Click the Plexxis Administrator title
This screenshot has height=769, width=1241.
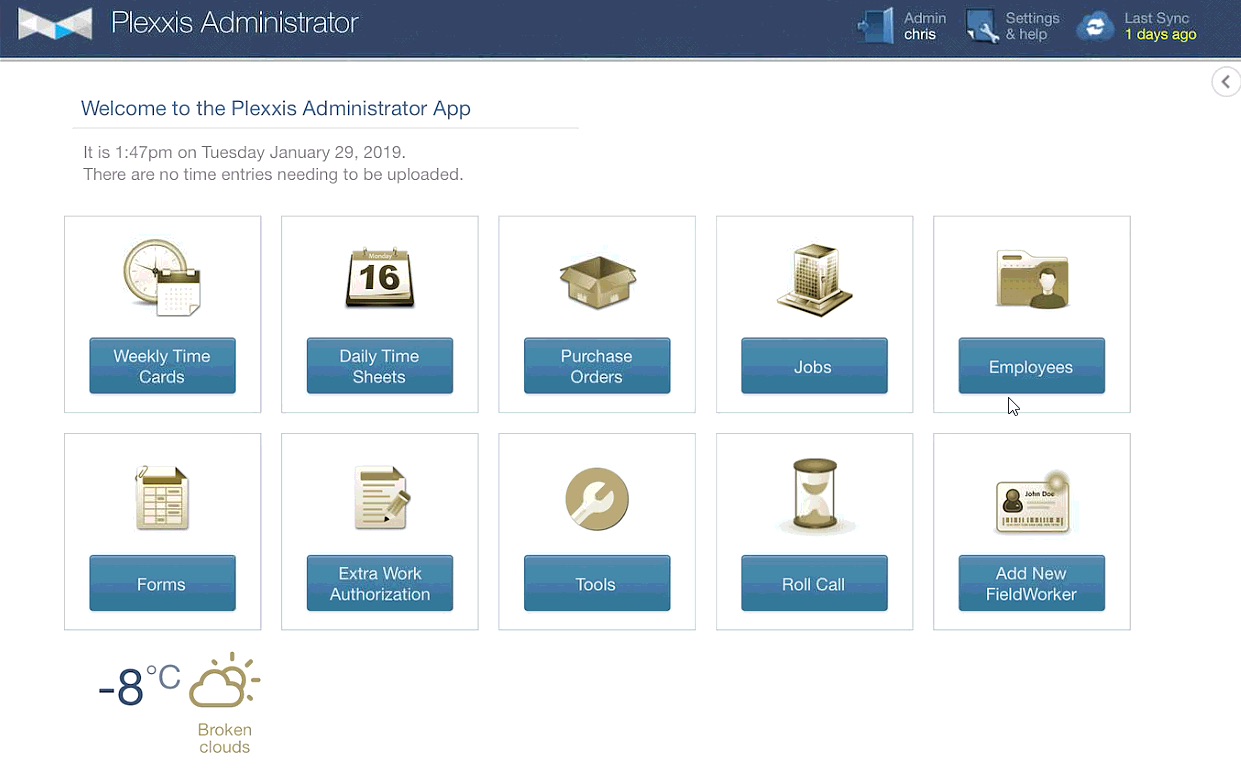click(x=235, y=23)
